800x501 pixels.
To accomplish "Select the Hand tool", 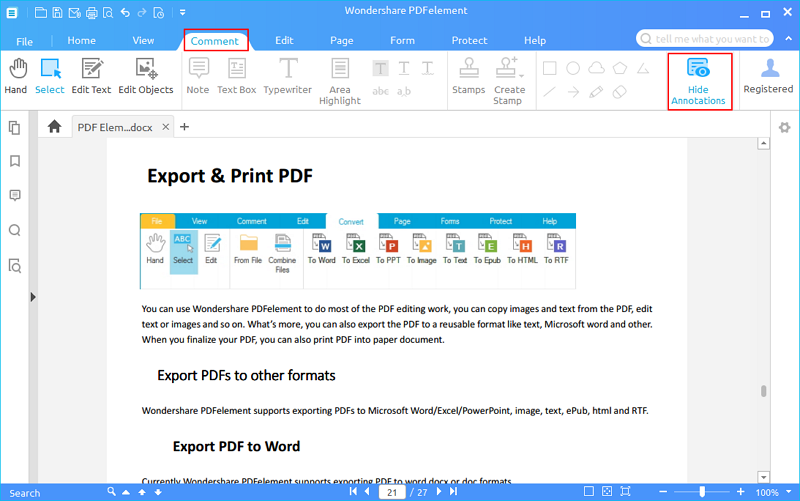I will 16,76.
